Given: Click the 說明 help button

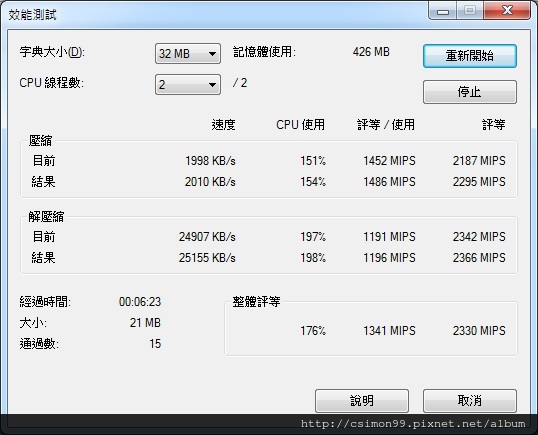Looking at the screenshot, I should (x=362, y=401).
